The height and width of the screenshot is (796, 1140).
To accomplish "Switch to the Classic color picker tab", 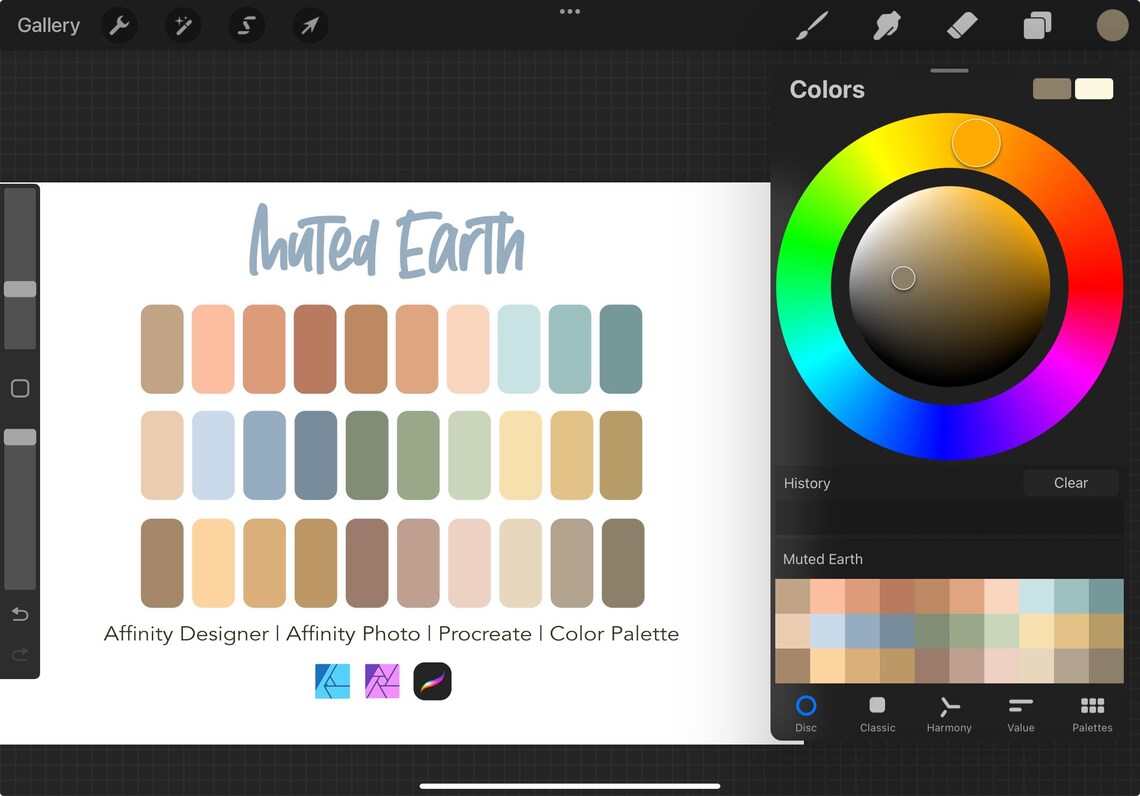I will coord(877,713).
